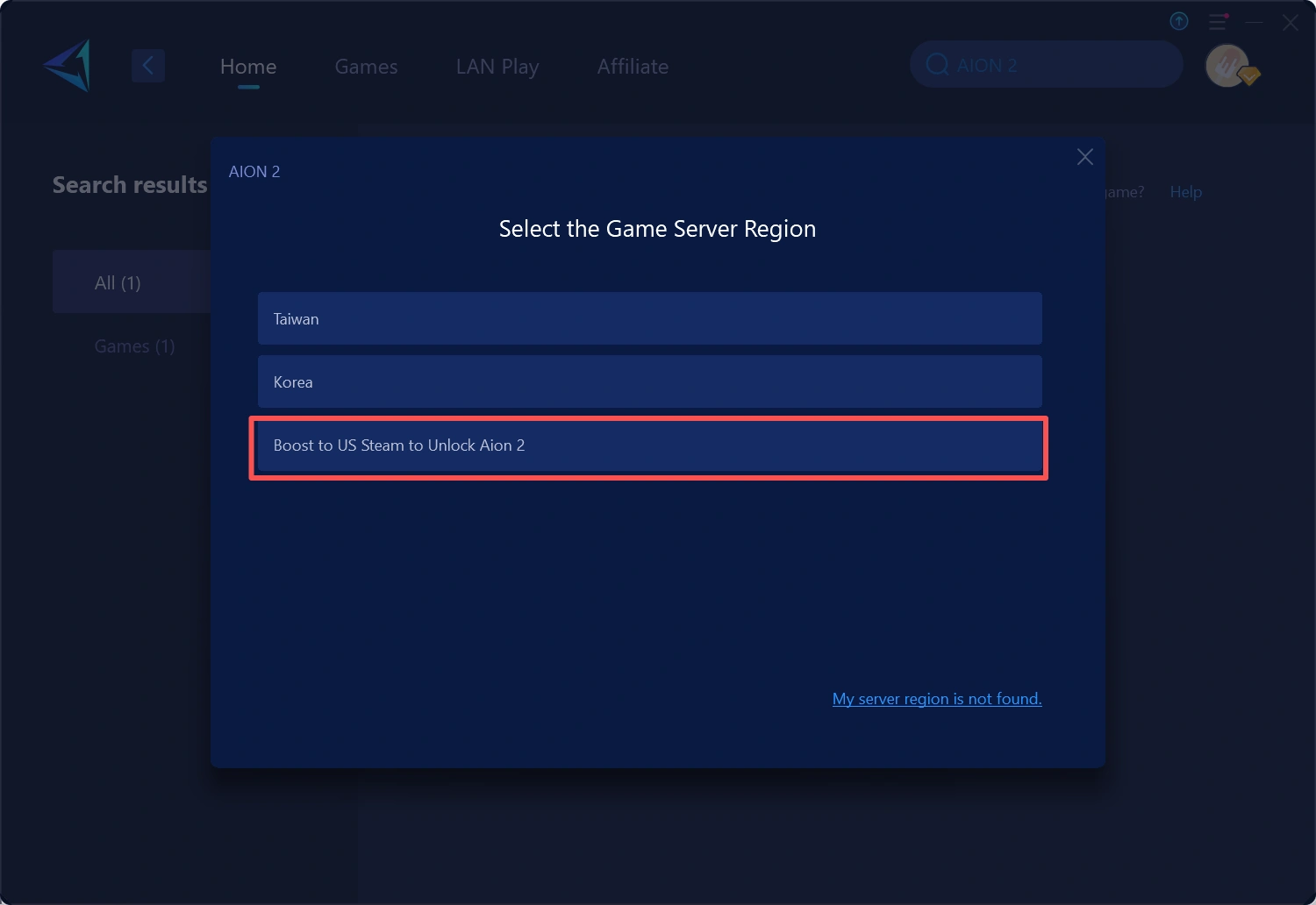The width and height of the screenshot is (1316, 905).
Task: Click My server region is not found link
Action: [937, 699]
